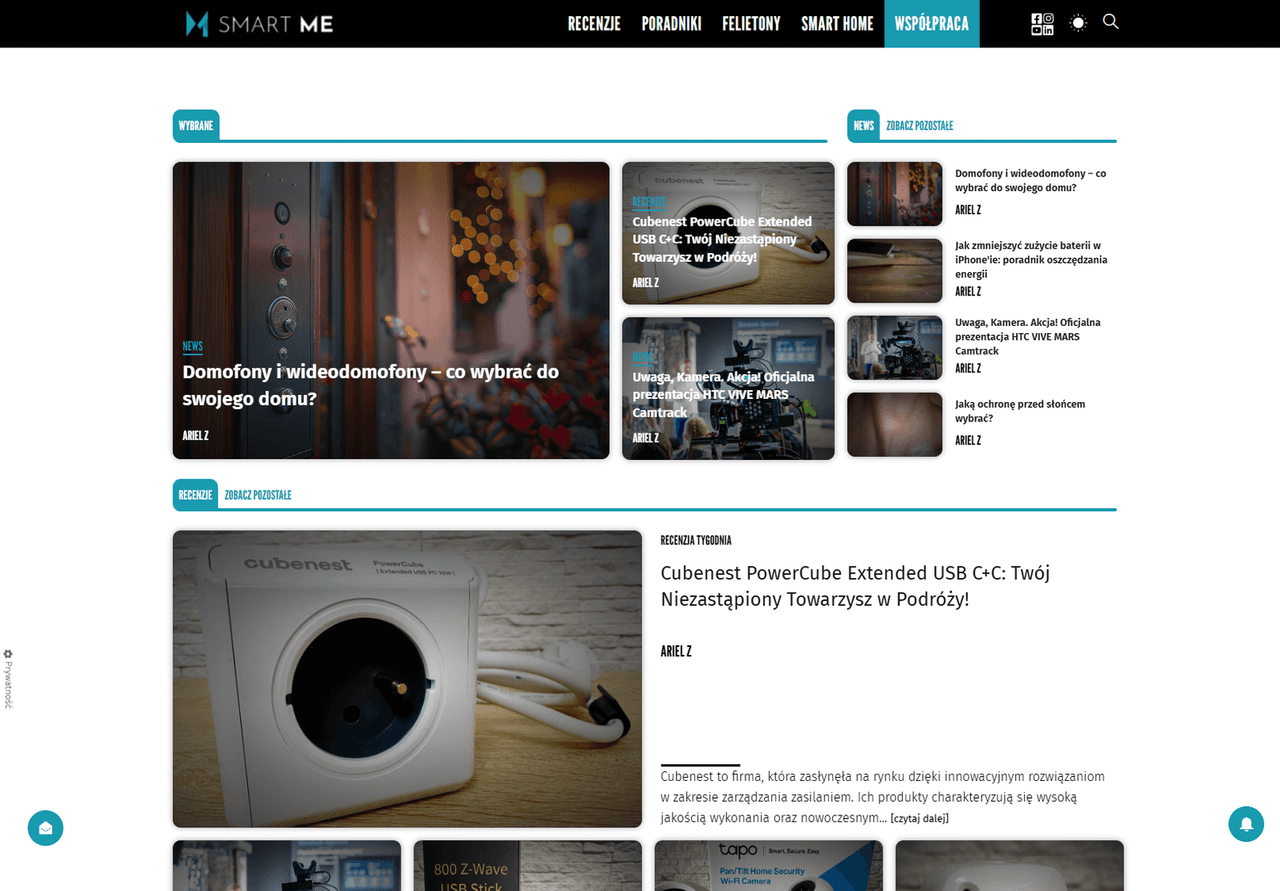This screenshot has width=1280, height=891.
Task: Toggle the sun light/dark mode switch
Action: pos(1078,23)
